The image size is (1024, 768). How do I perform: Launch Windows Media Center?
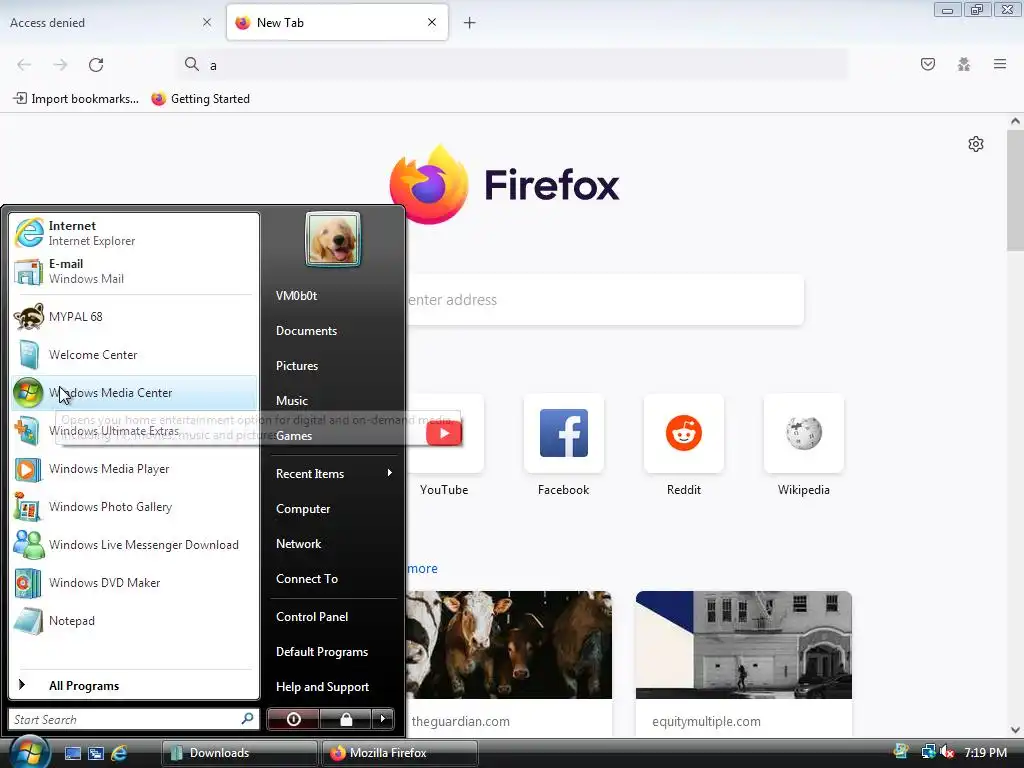[x=134, y=392]
